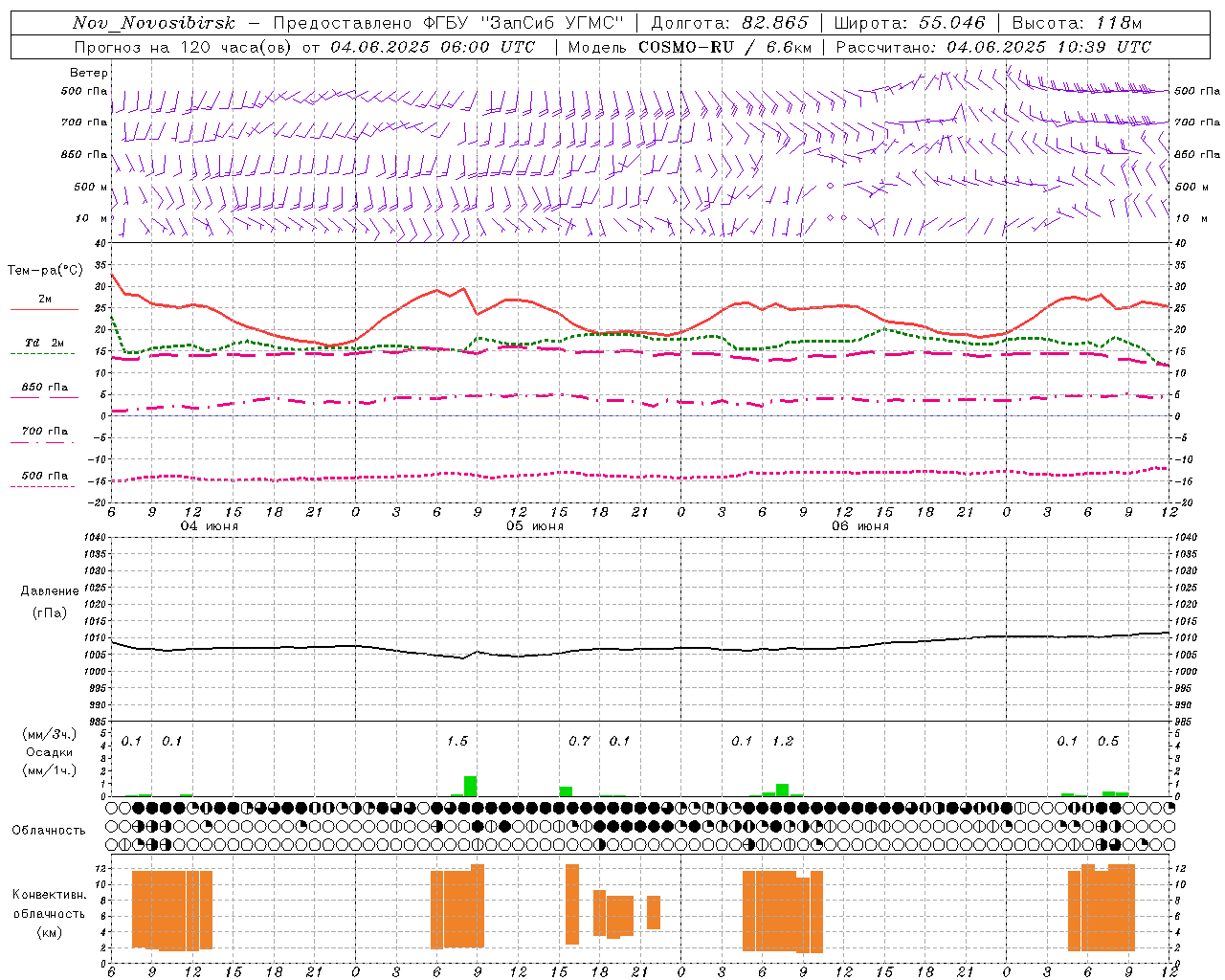
Task: Click the Облачность cloudiness row label
Action: tap(49, 831)
